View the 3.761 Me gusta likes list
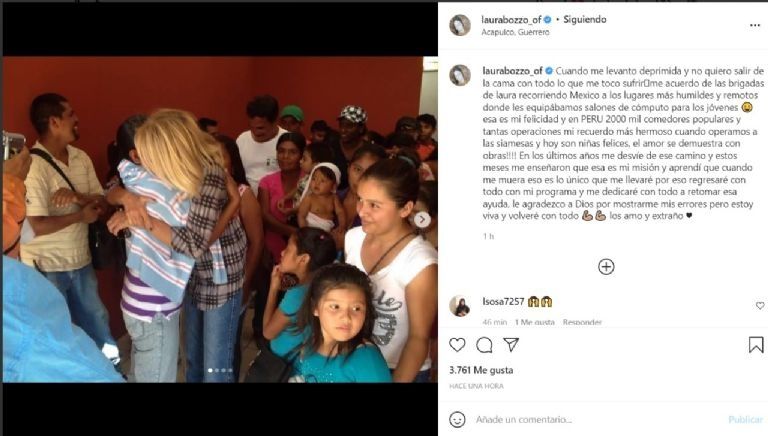The height and width of the screenshot is (436, 768). pos(481,370)
